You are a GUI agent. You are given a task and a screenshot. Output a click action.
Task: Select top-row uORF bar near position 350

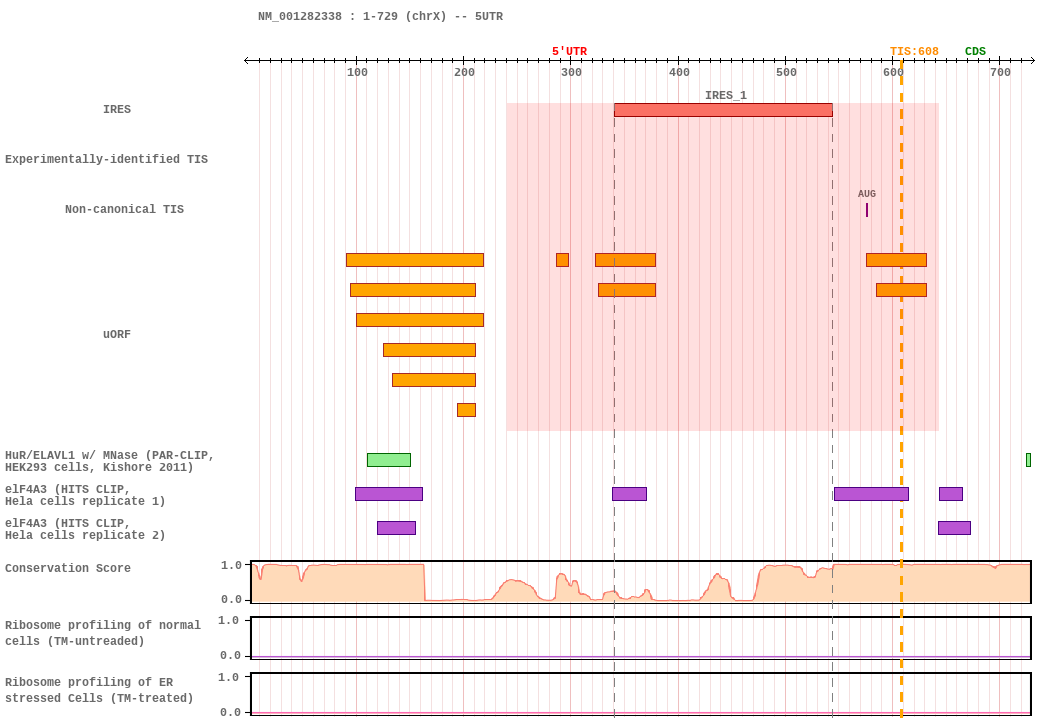(625, 260)
